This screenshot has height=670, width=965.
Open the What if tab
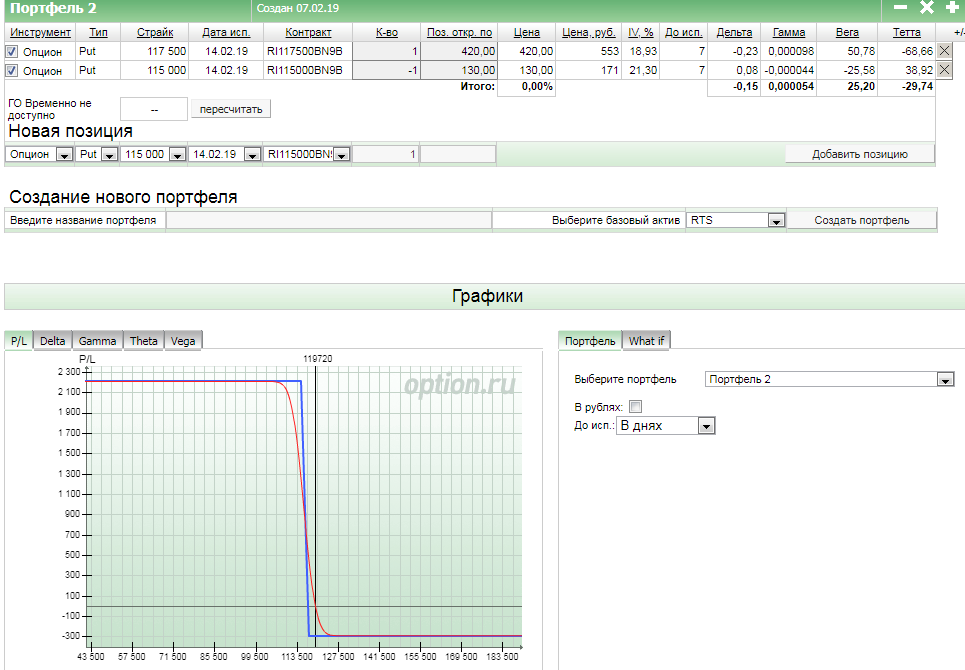(646, 341)
